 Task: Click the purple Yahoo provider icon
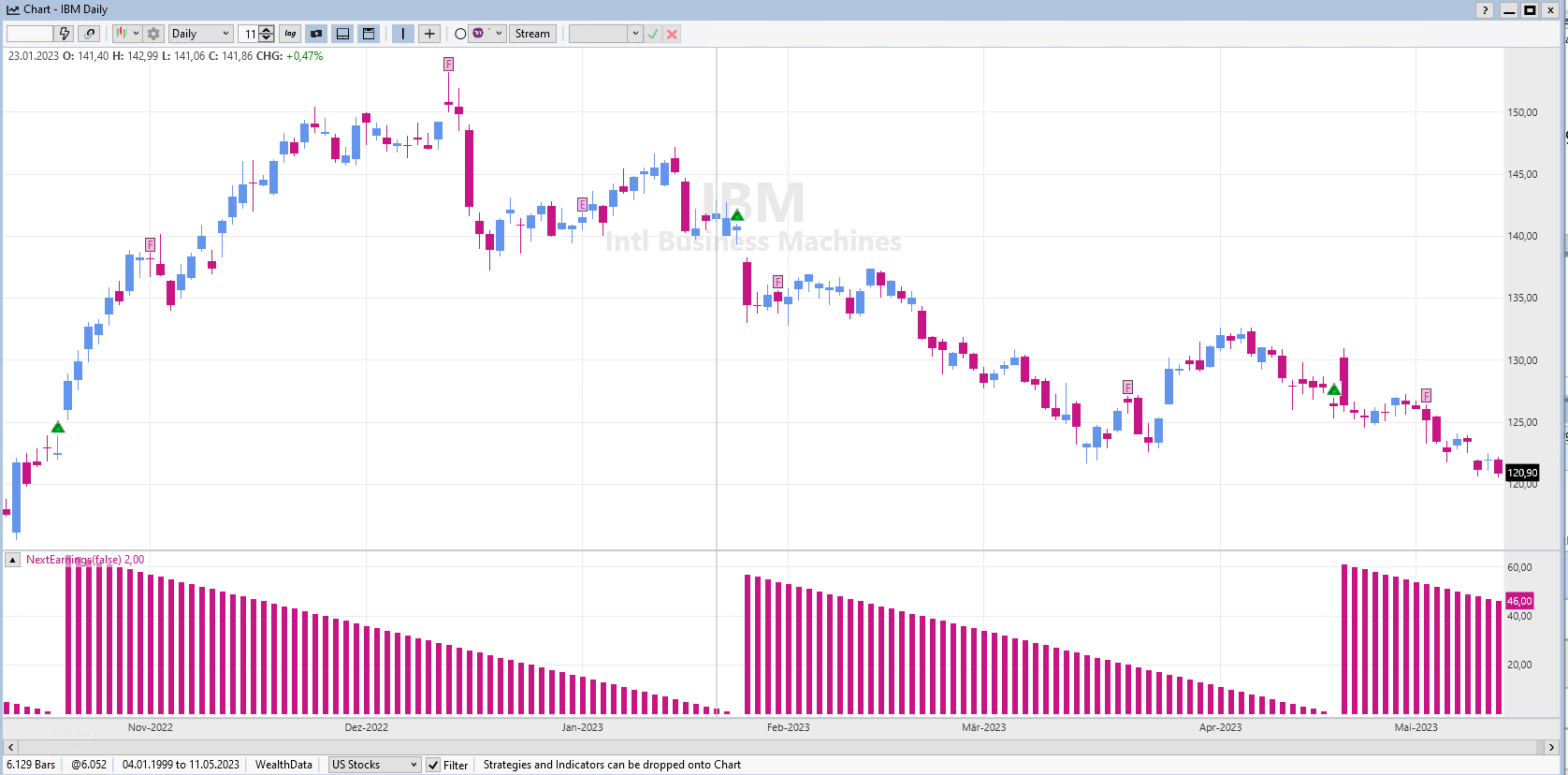click(479, 34)
